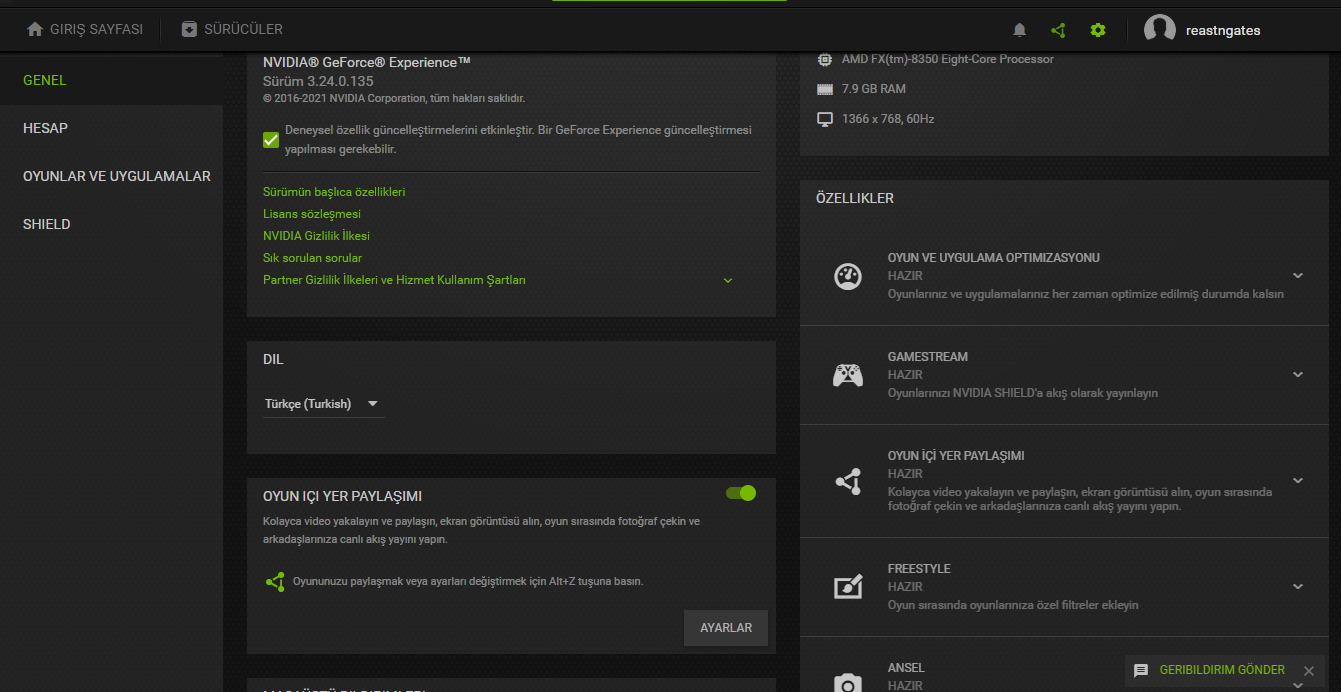Screen dimensions: 1341x692
Task: Open Sürümün başlıca özellikleri link
Action: coord(334,192)
